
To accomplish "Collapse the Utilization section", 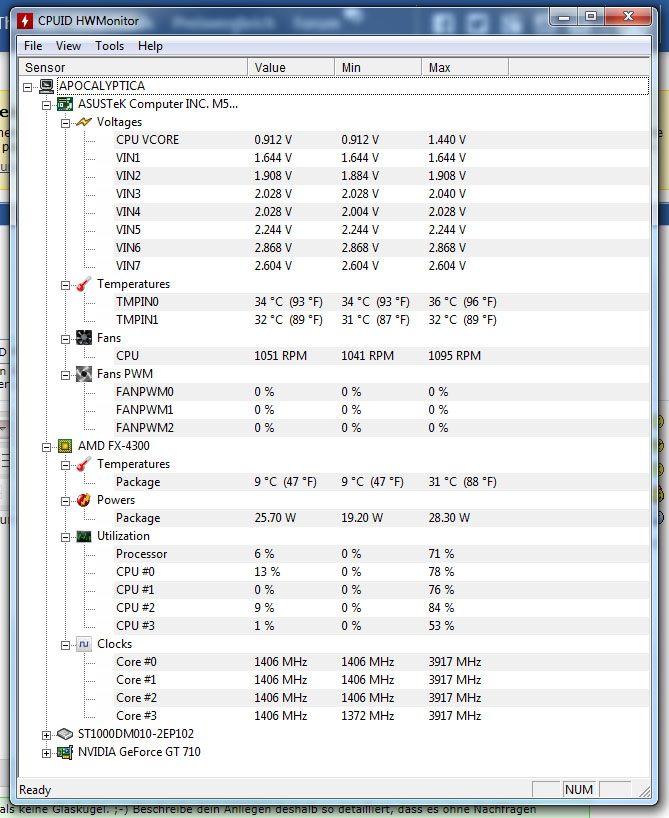I will pyautogui.click(x=65, y=538).
